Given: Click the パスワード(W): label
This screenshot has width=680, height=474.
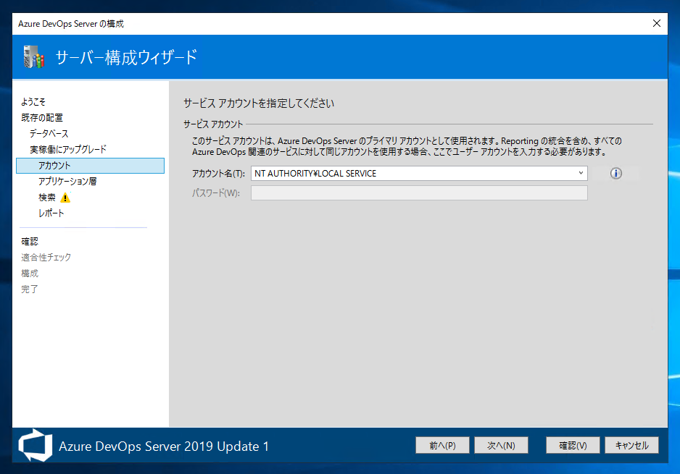Looking at the screenshot, I should click(216, 193).
